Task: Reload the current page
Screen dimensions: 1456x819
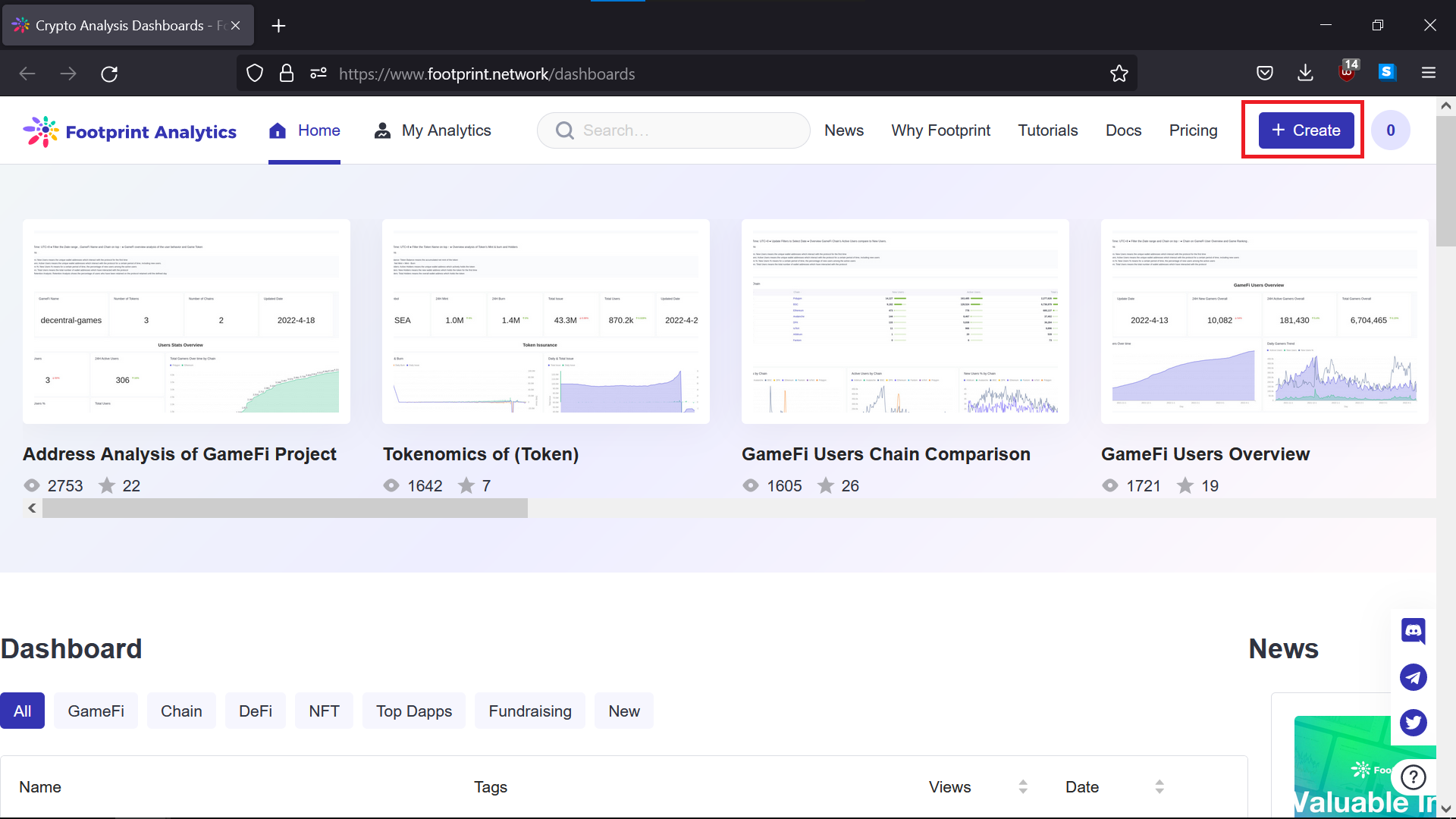Action: [109, 74]
